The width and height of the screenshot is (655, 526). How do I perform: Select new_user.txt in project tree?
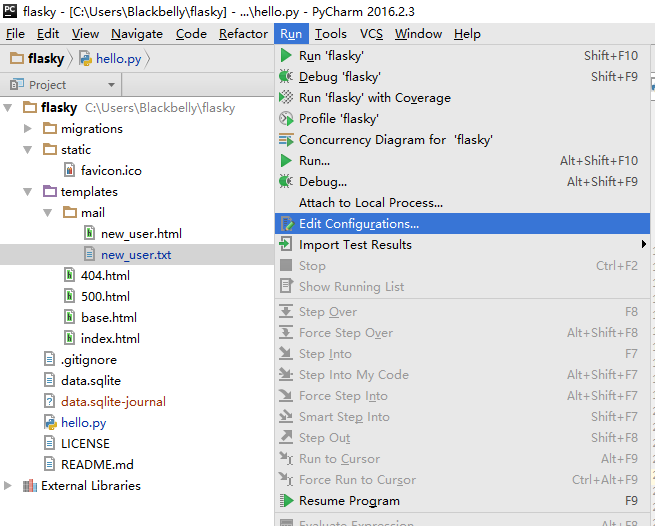point(136,254)
